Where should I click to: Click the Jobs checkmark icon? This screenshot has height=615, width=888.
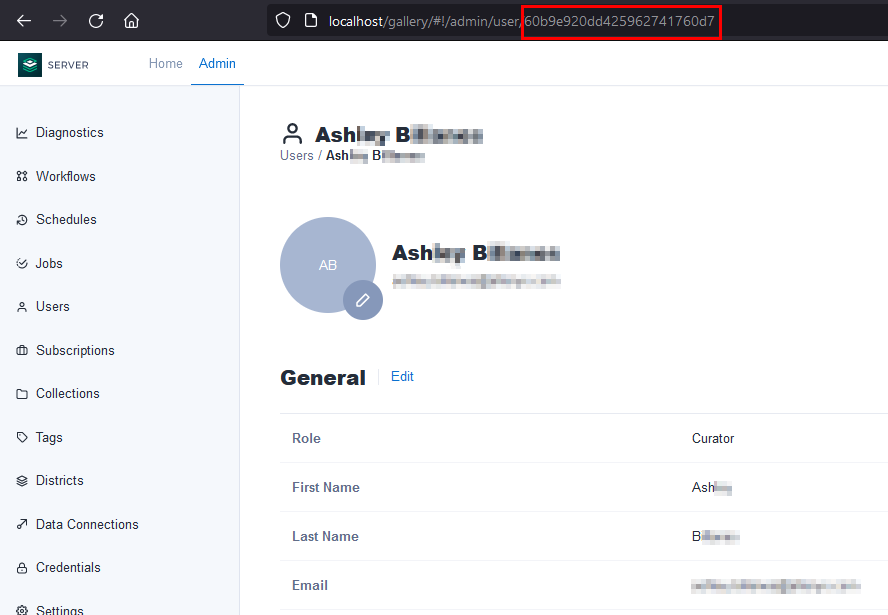tap(23, 263)
